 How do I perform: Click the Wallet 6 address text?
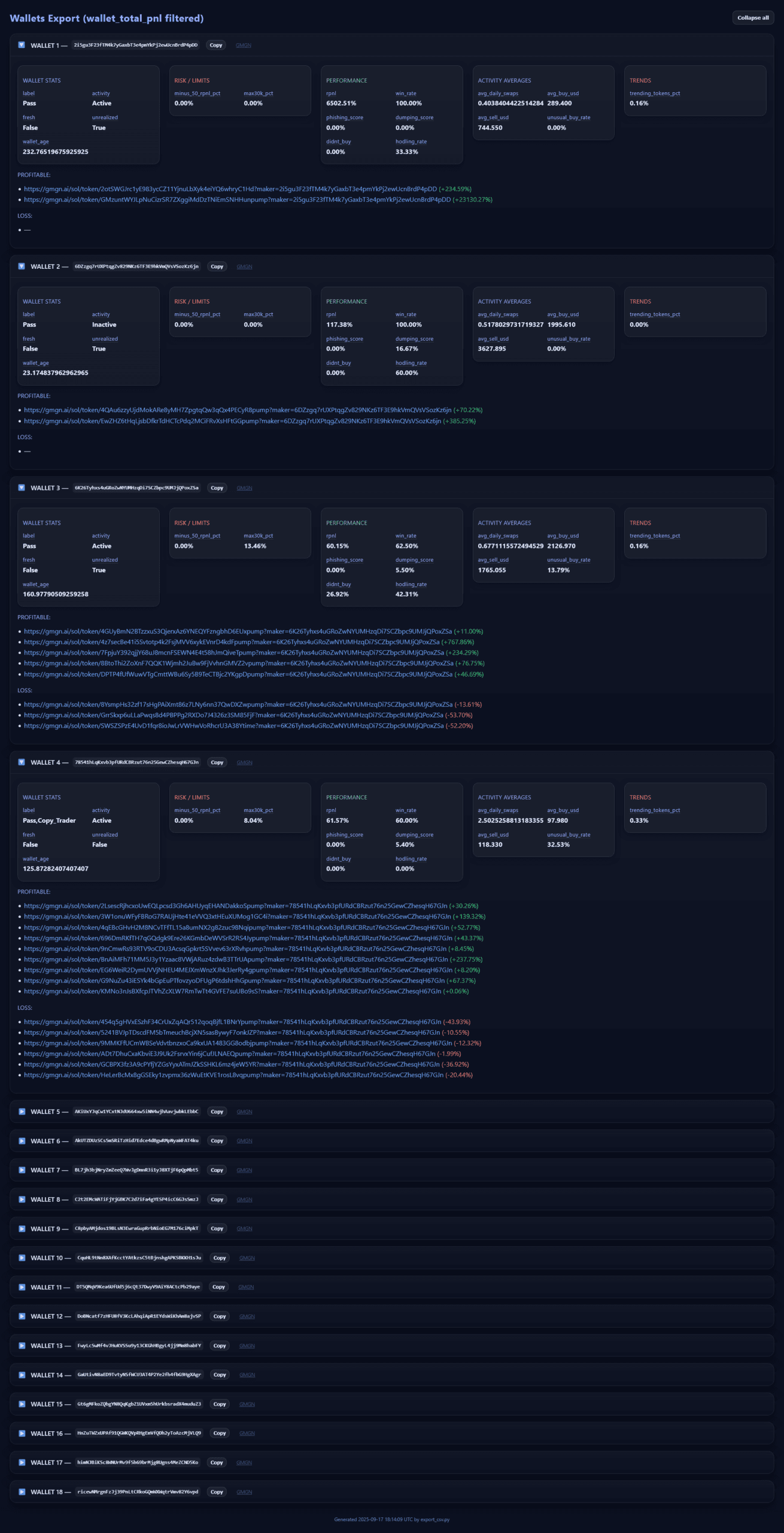coord(136,1141)
